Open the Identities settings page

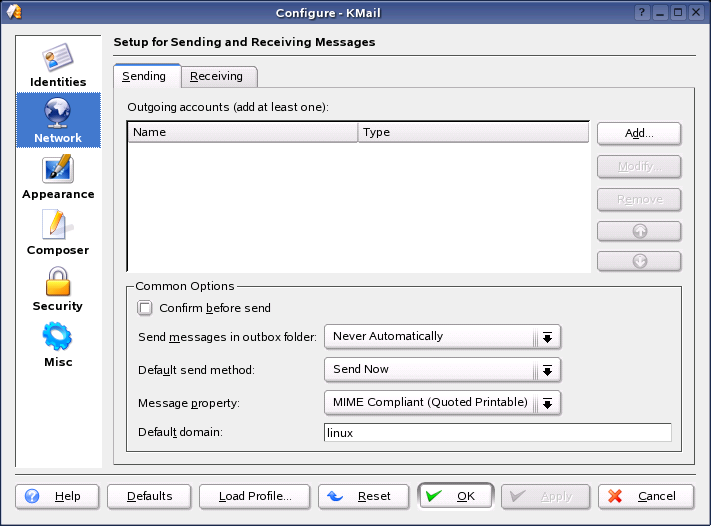(x=58, y=64)
